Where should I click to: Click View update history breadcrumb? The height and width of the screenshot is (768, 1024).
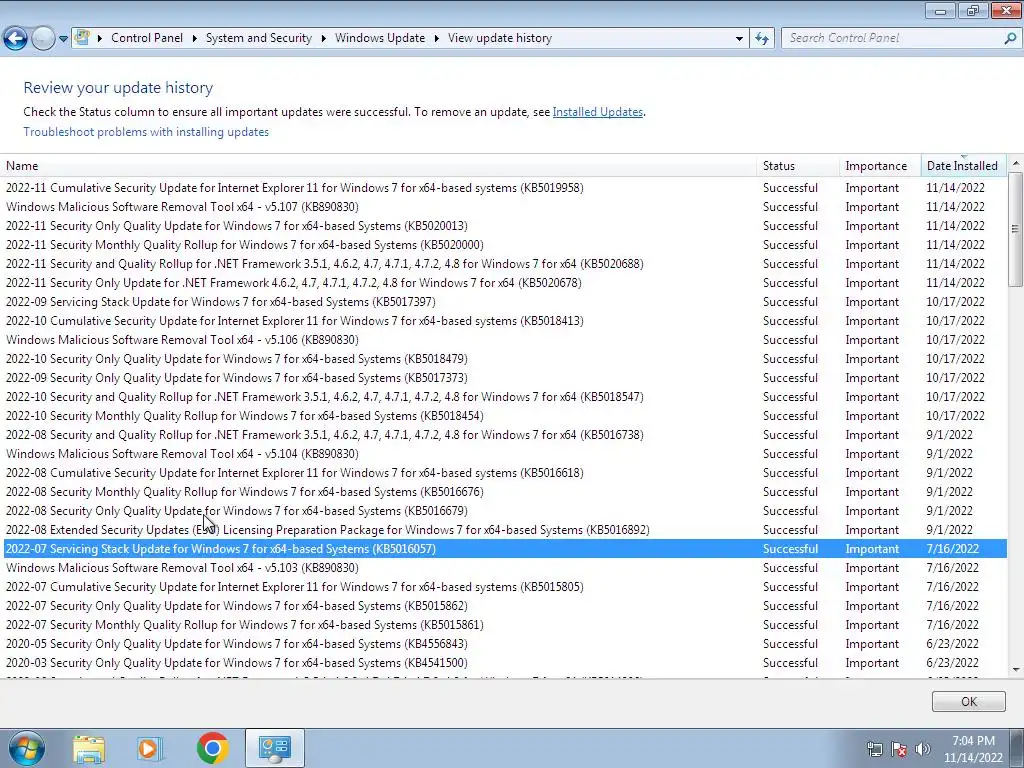tap(500, 38)
